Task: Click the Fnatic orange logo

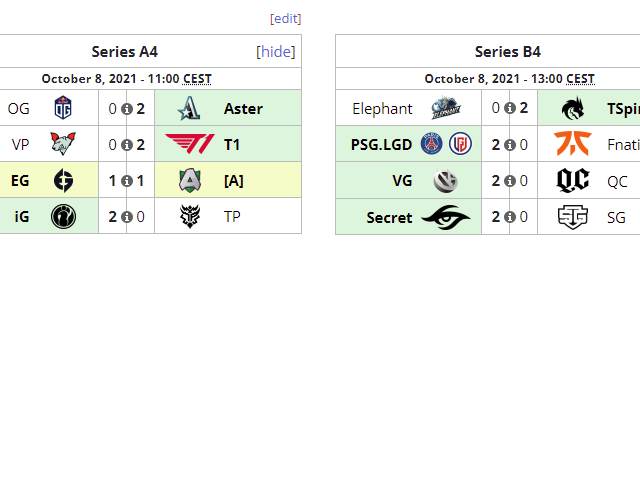Action: pos(573,144)
